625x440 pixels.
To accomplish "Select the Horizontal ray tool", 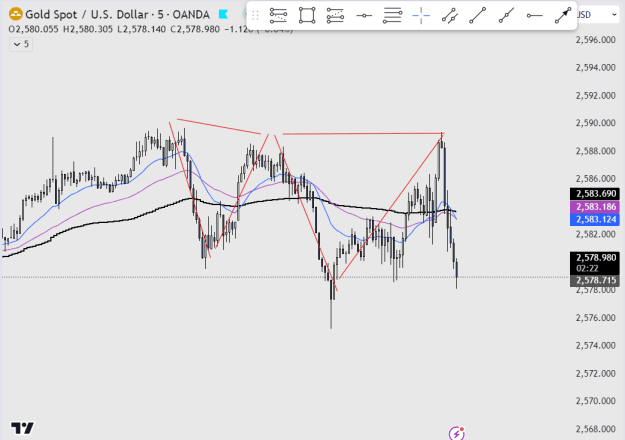I will coord(535,16).
